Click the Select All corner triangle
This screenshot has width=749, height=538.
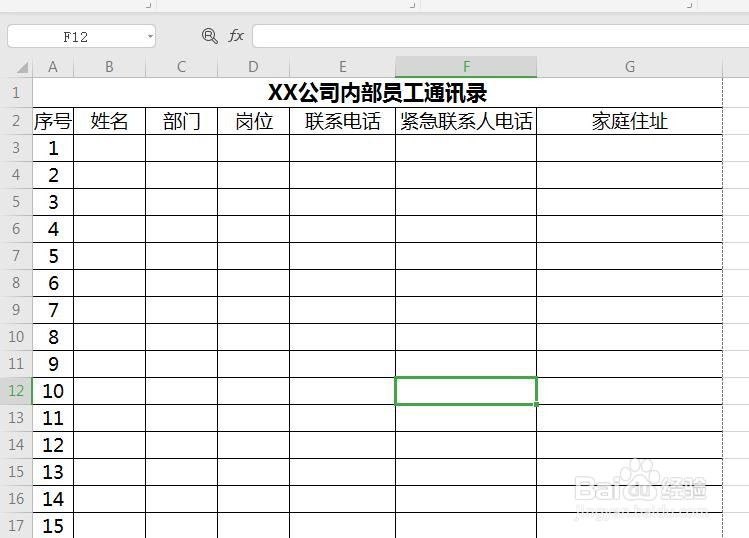click(22, 67)
